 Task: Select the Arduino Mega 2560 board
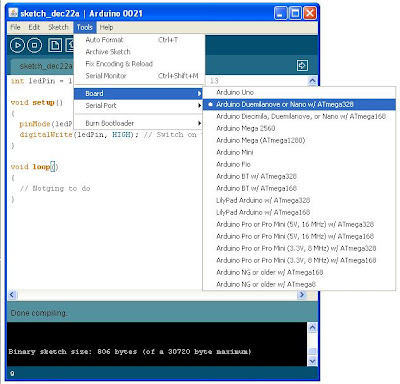299,128
